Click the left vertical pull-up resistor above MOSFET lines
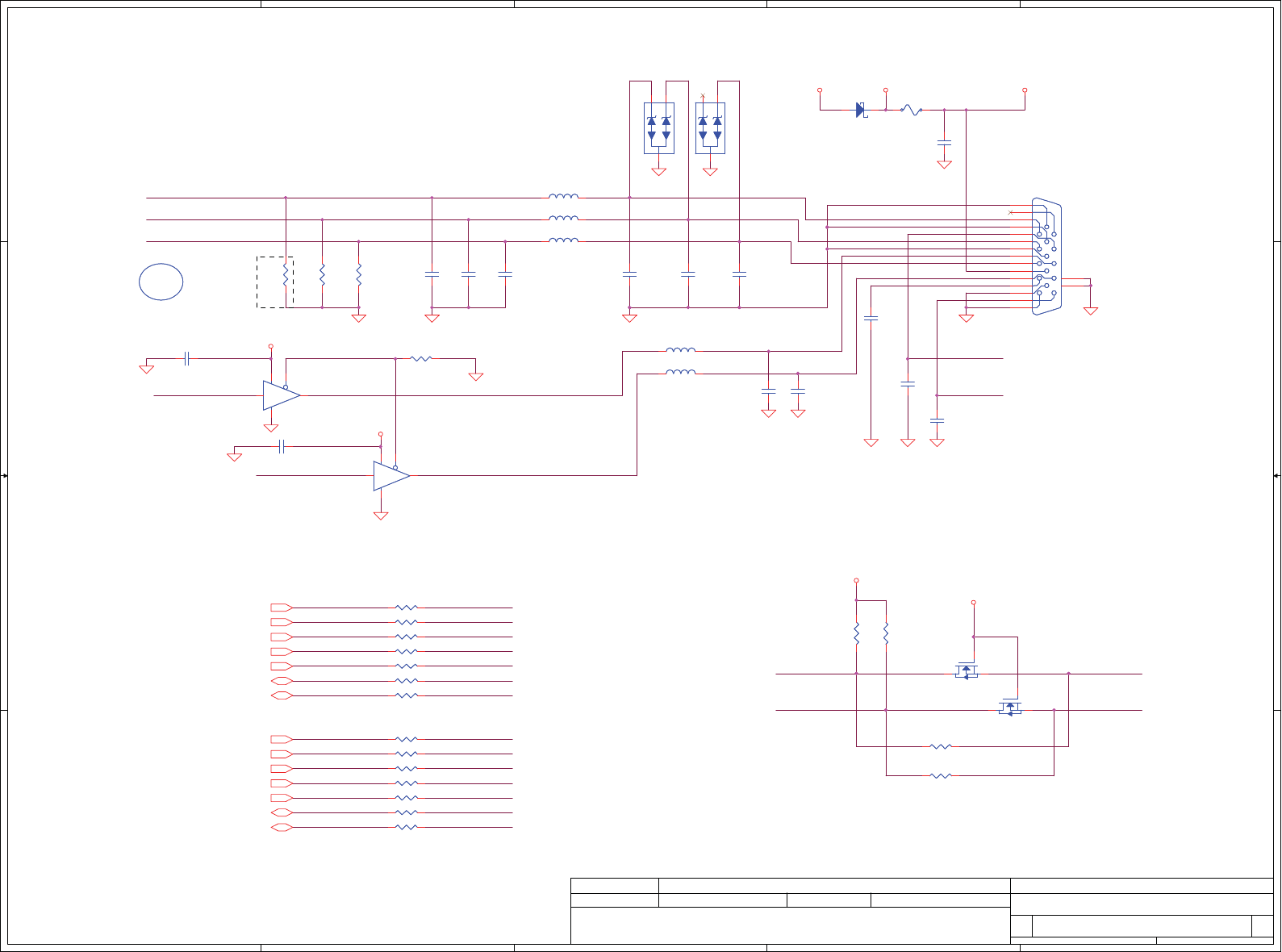This screenshot has height=952, width=1282. (x=856, y=633)
